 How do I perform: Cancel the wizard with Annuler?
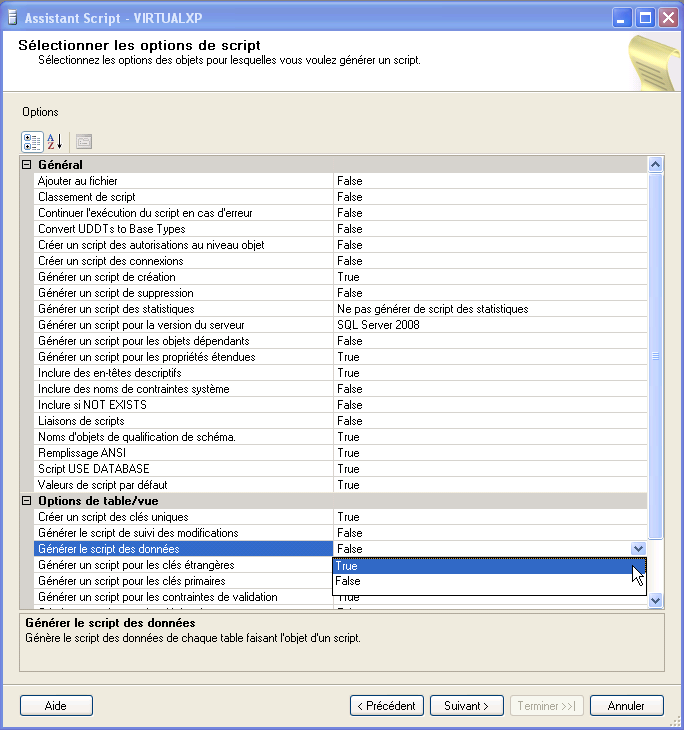point(625,706)
